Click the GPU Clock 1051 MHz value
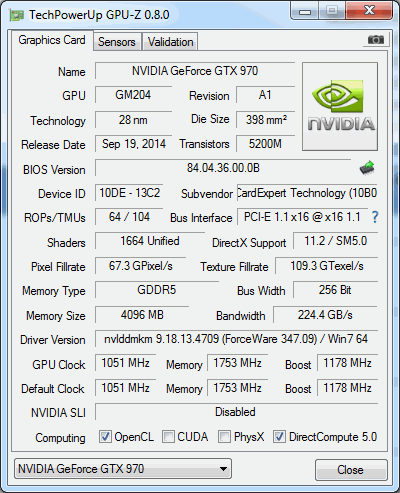 [126, 363]
